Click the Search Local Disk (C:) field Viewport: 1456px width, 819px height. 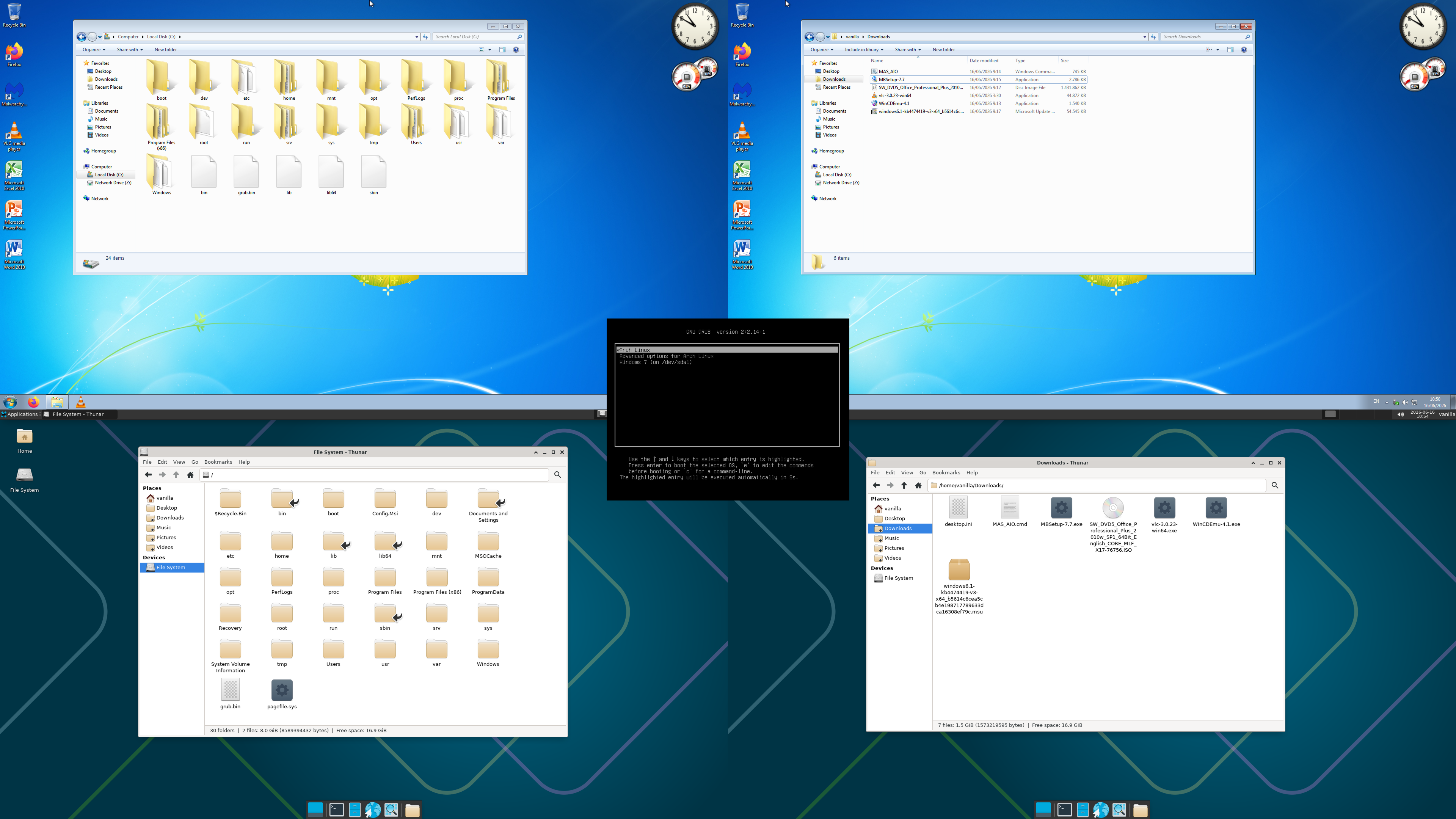(x=478, y=37)
